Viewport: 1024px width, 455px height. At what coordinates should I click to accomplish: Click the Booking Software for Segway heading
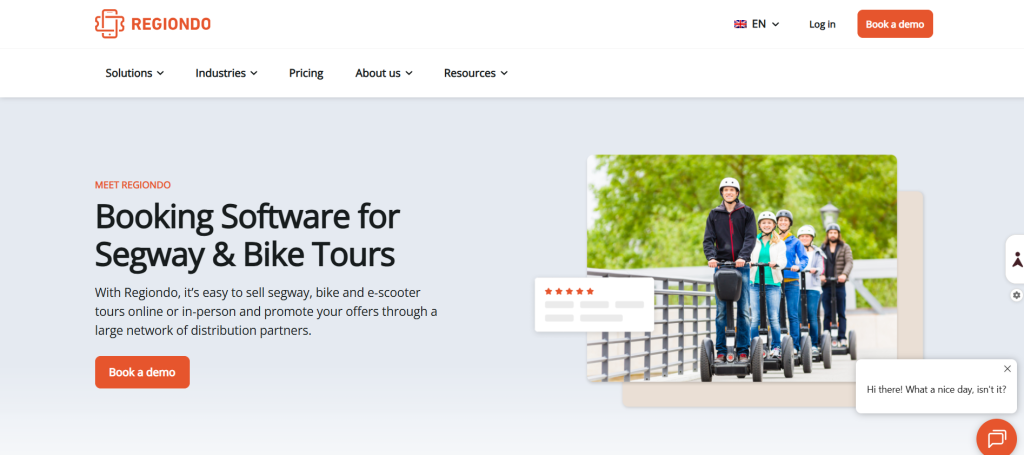coord(248,236)
